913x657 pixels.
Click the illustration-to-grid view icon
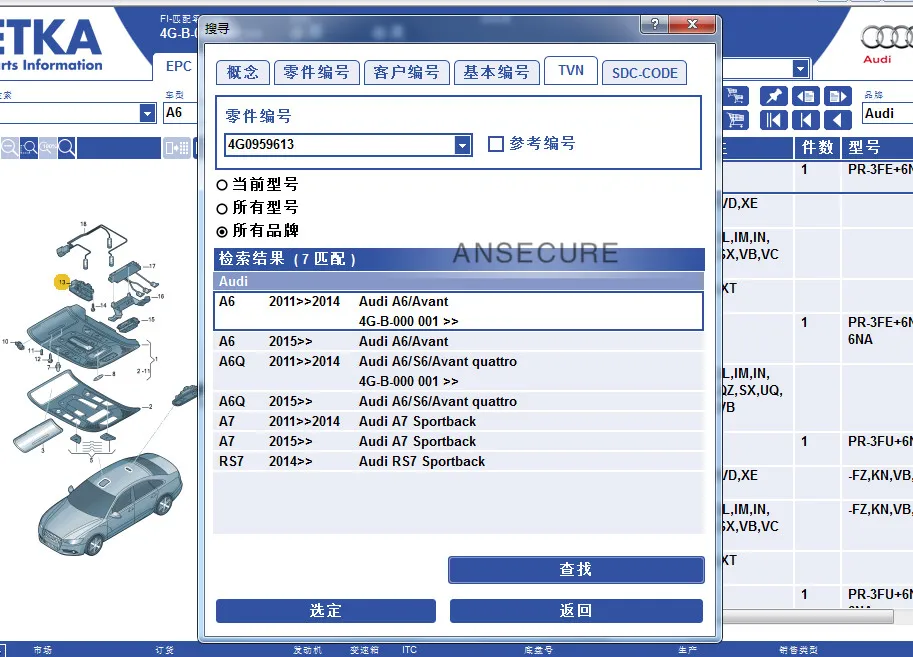176,148
